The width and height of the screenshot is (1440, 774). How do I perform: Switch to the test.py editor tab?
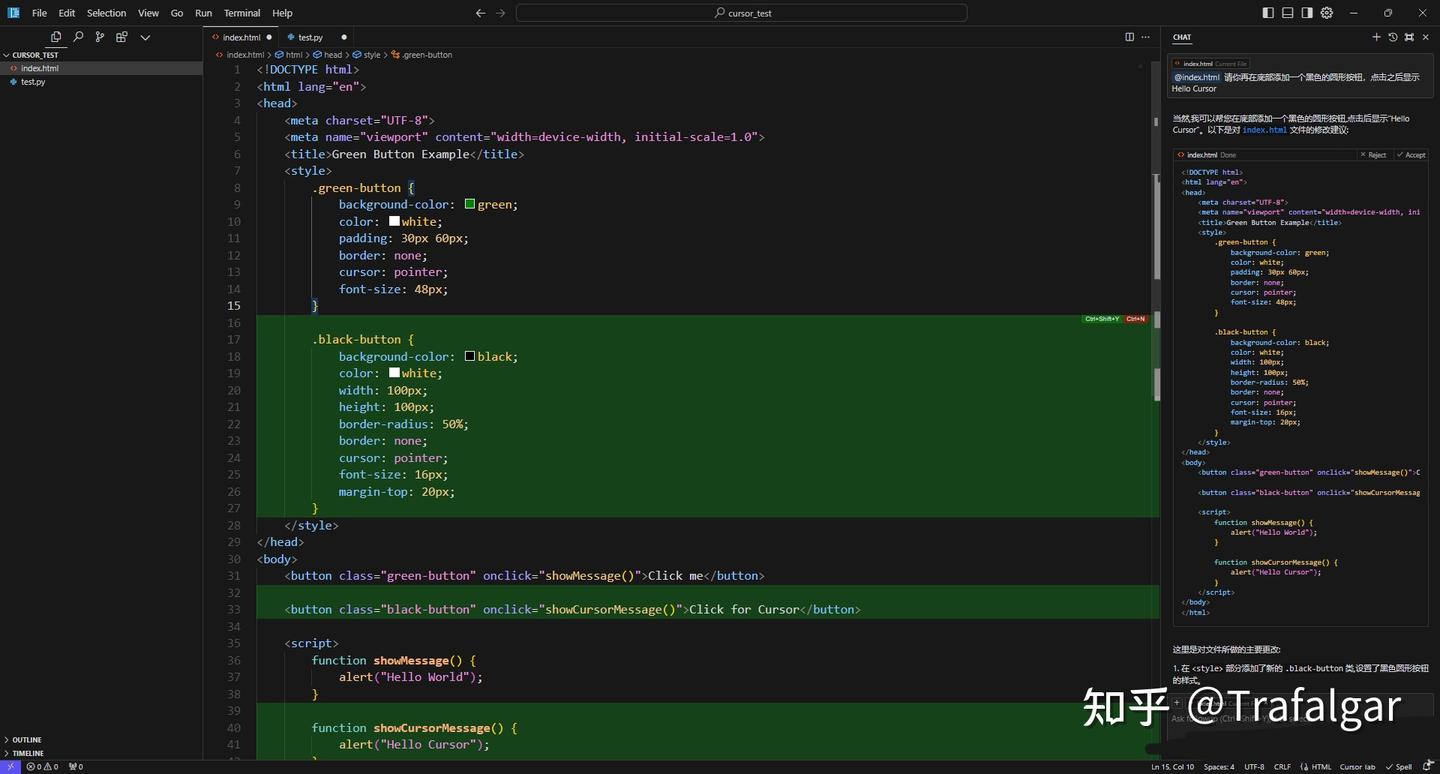[x=310, y=37]
